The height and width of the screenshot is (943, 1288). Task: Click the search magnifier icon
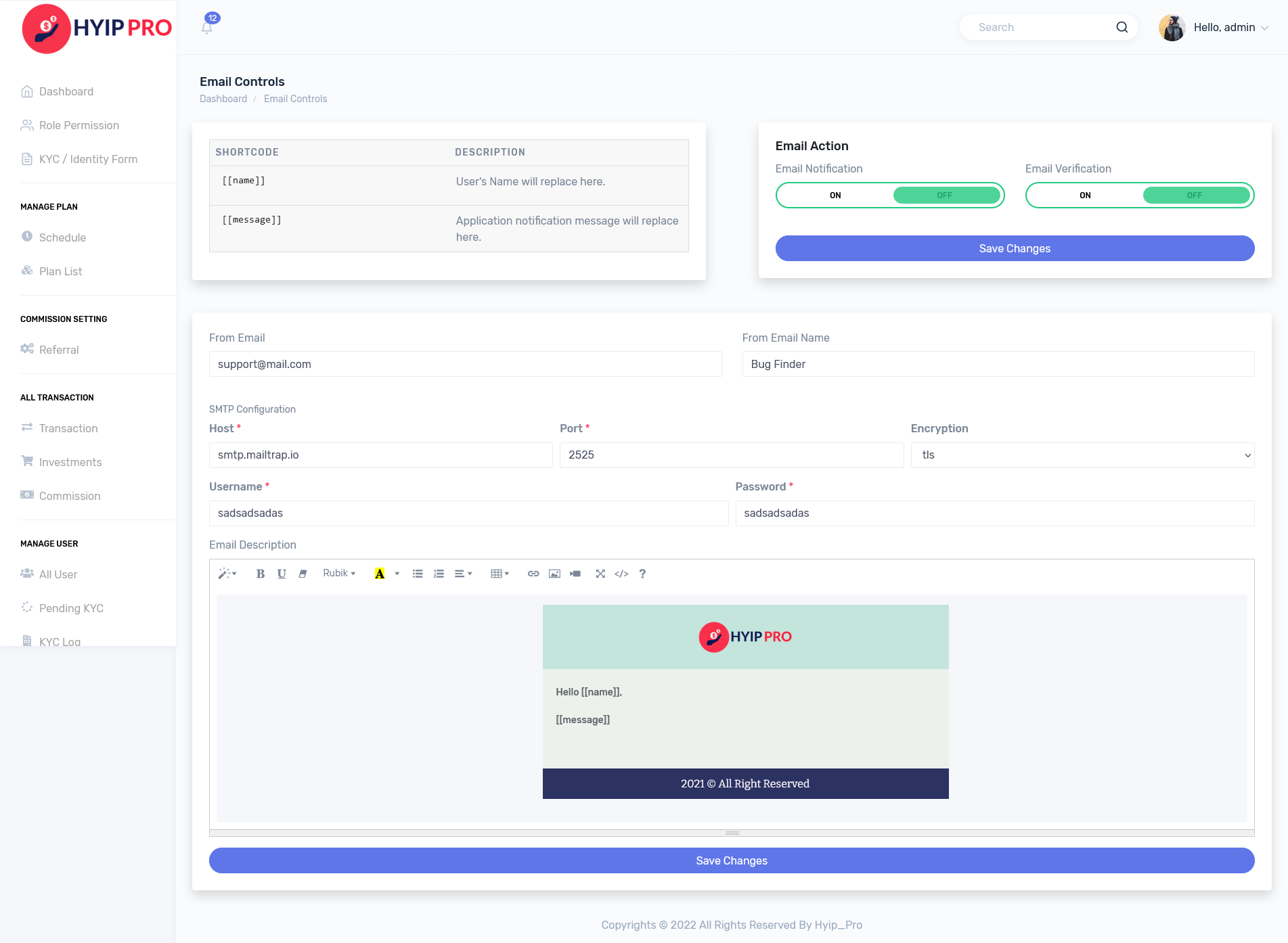(1122, 27)
